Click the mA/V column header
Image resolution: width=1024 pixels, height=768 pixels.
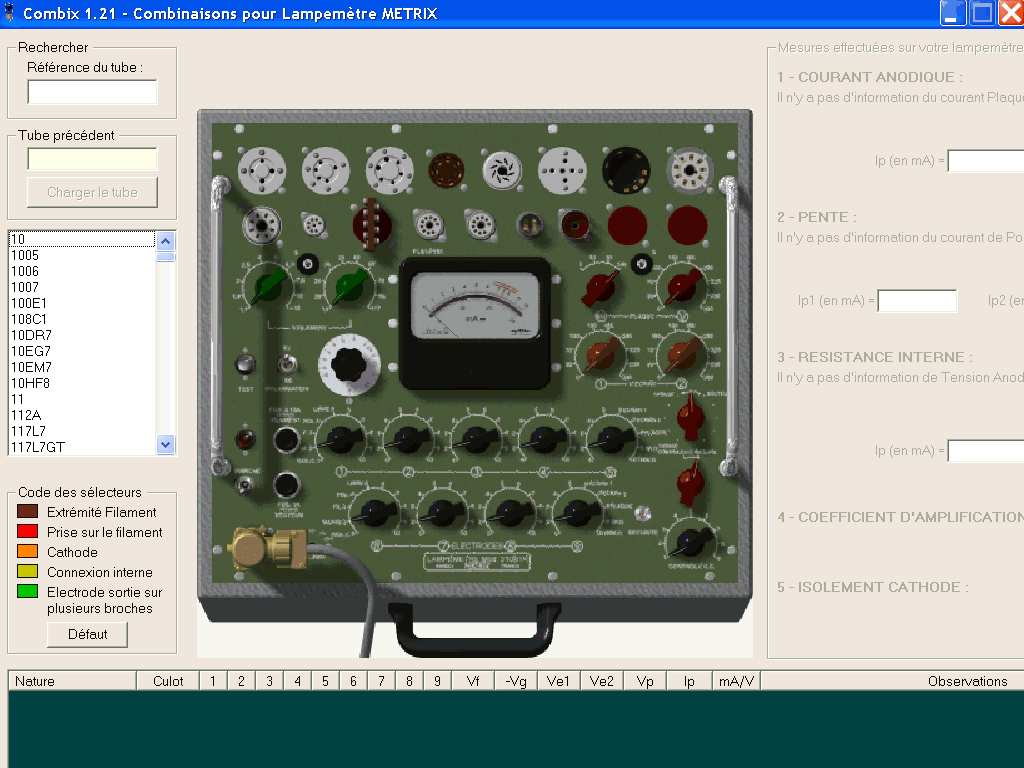[x=736, y=681]
